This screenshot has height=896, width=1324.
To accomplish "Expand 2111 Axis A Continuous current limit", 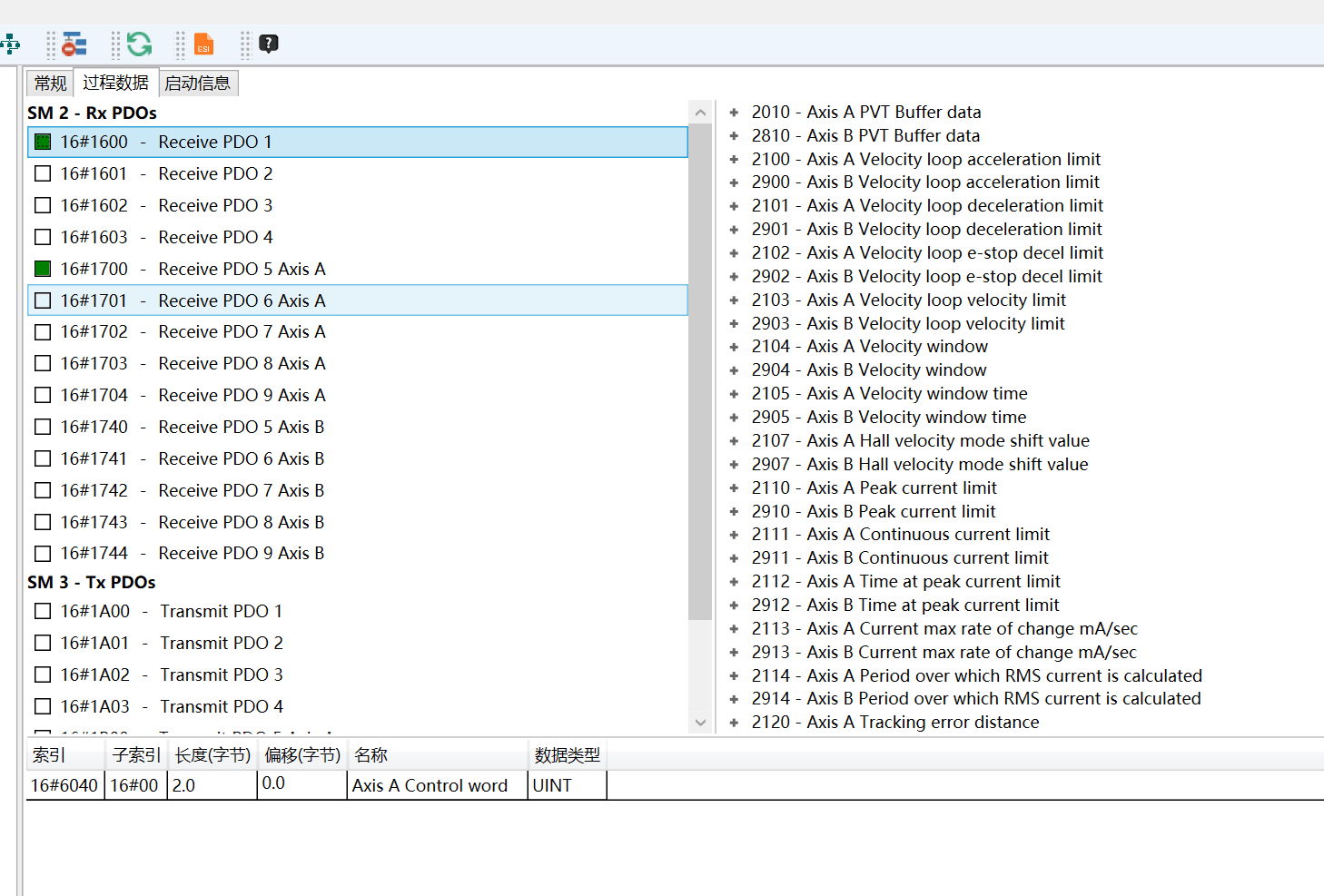I will coord(734,535).
